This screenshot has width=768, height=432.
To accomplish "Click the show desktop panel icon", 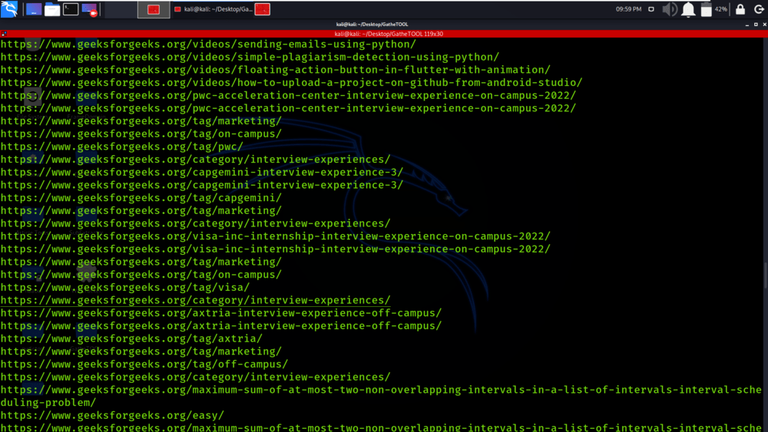I will pos(33,9).
